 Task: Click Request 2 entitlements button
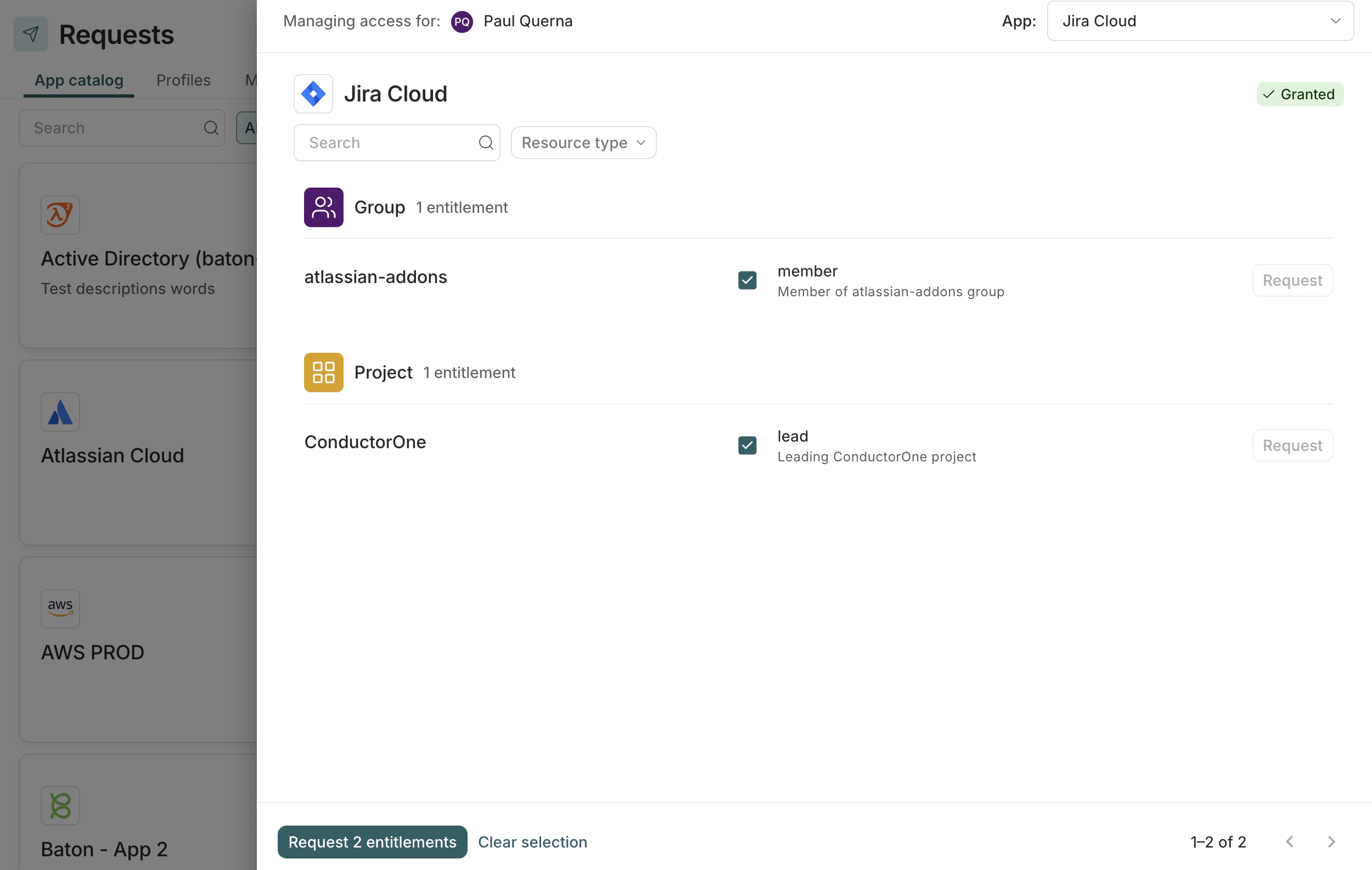373,842
